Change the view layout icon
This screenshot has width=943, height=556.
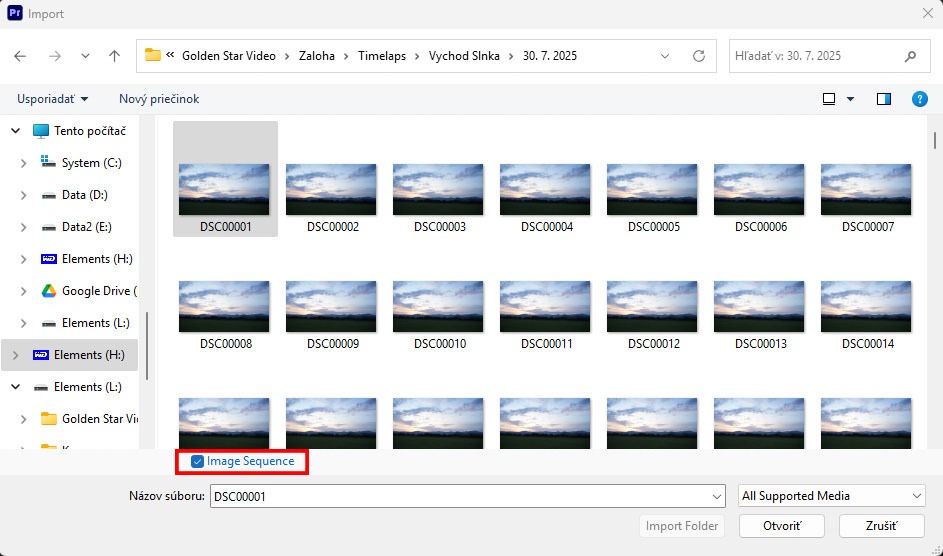(x=829, y=99)
